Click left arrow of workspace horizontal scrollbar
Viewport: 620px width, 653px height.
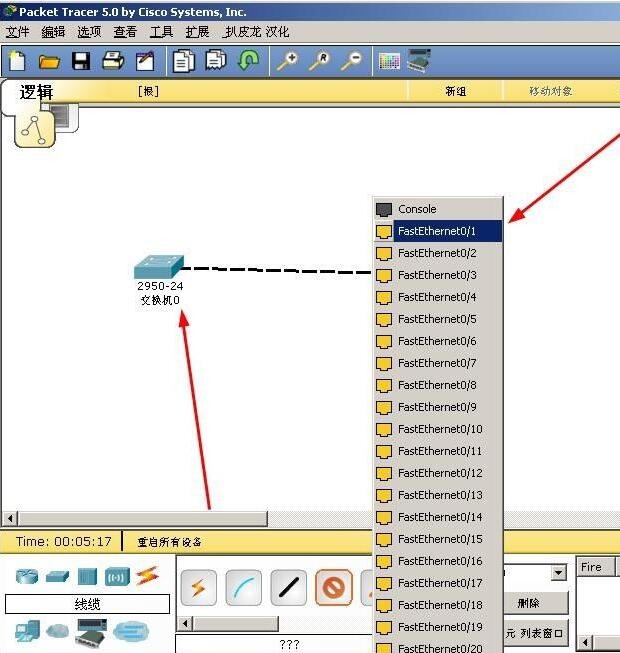pyautogui.click(x=10, y=518)
